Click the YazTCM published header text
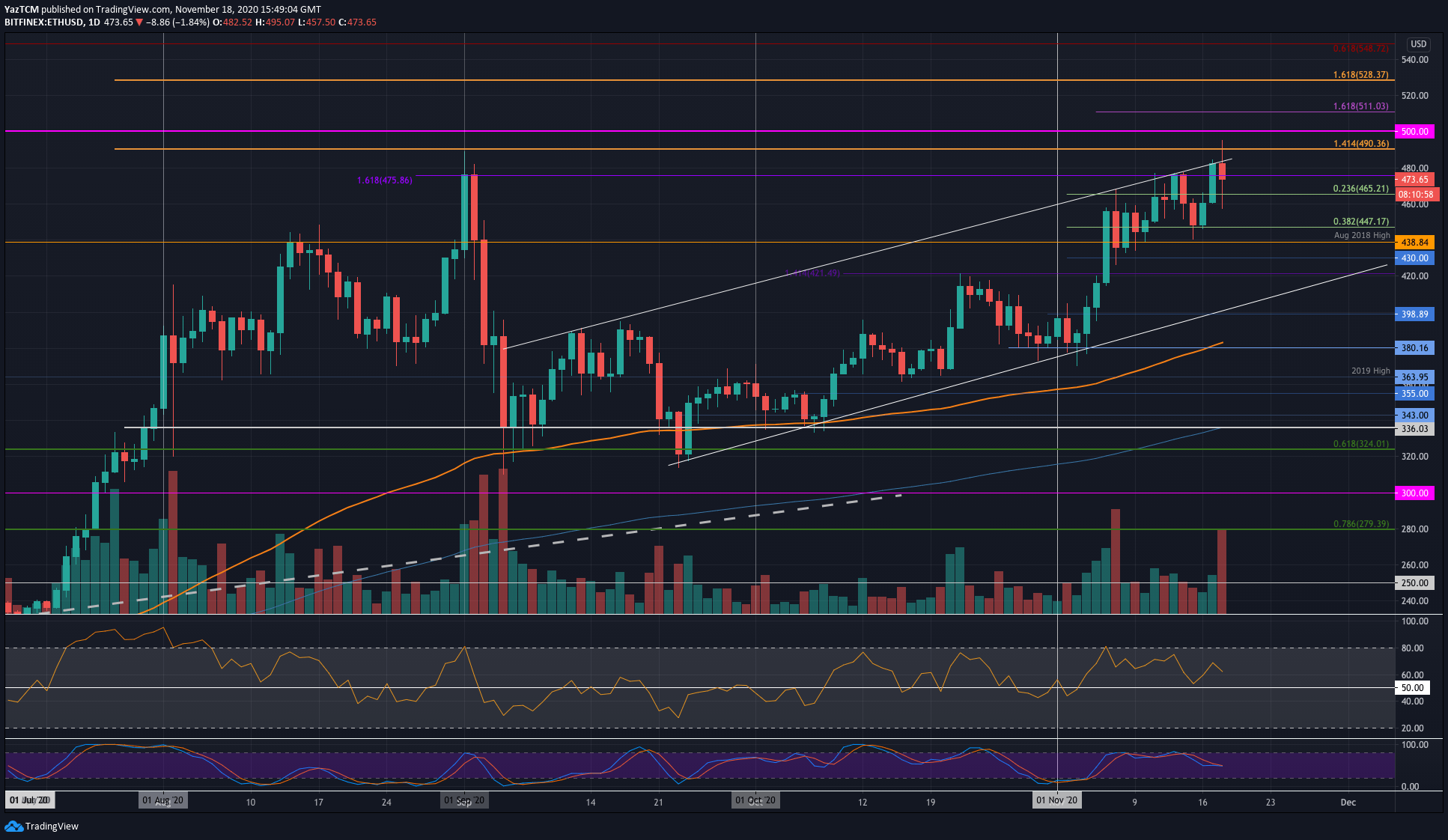Image resolution: width=1448 pixels, height=840 pixels. 162,10
